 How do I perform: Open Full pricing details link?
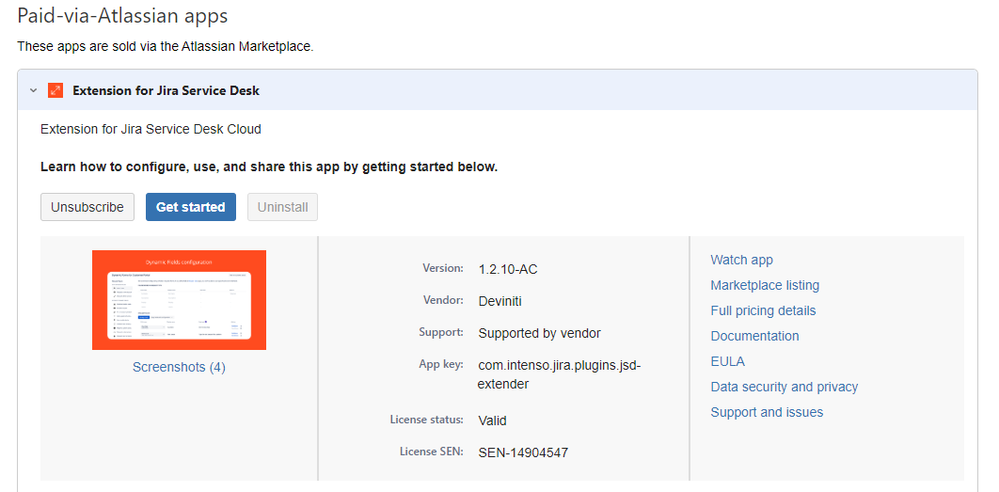pos(763,311)
